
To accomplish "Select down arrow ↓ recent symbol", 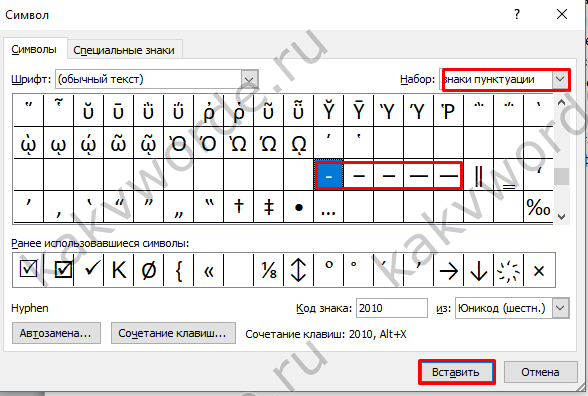I will pyautogui.click(x=478, y=270).
